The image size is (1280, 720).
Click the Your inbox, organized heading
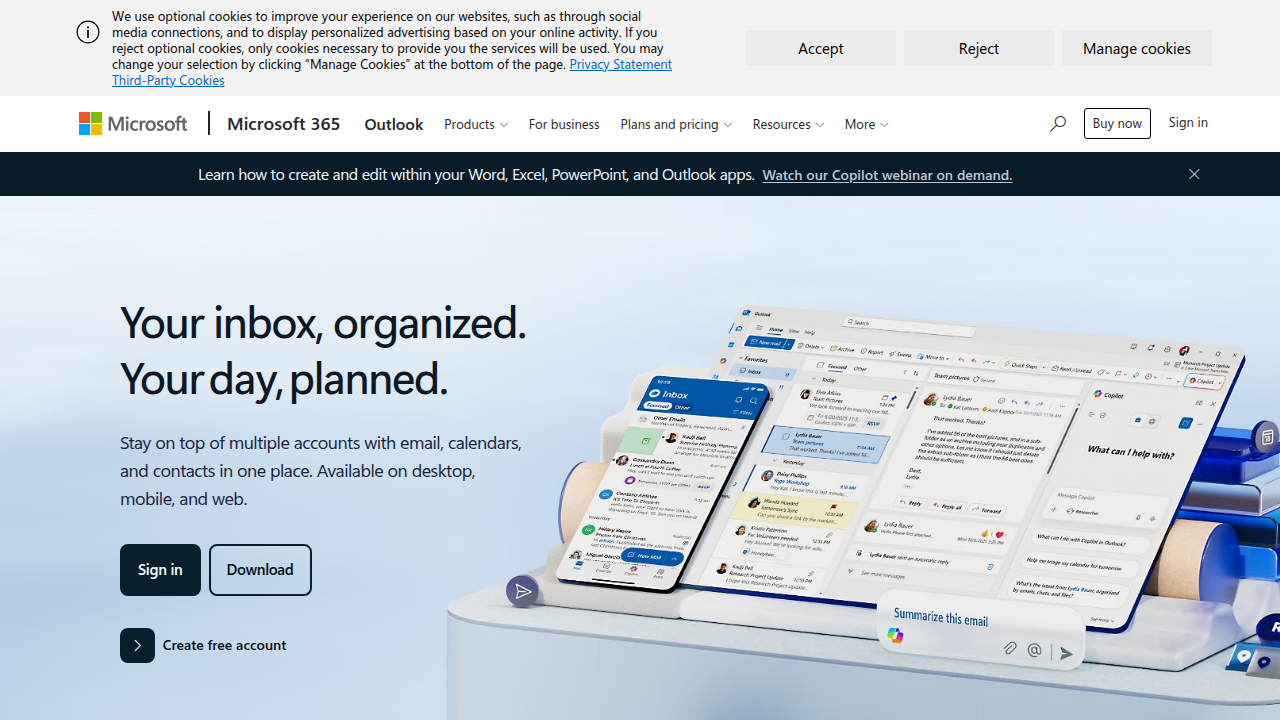click(322, 350)
